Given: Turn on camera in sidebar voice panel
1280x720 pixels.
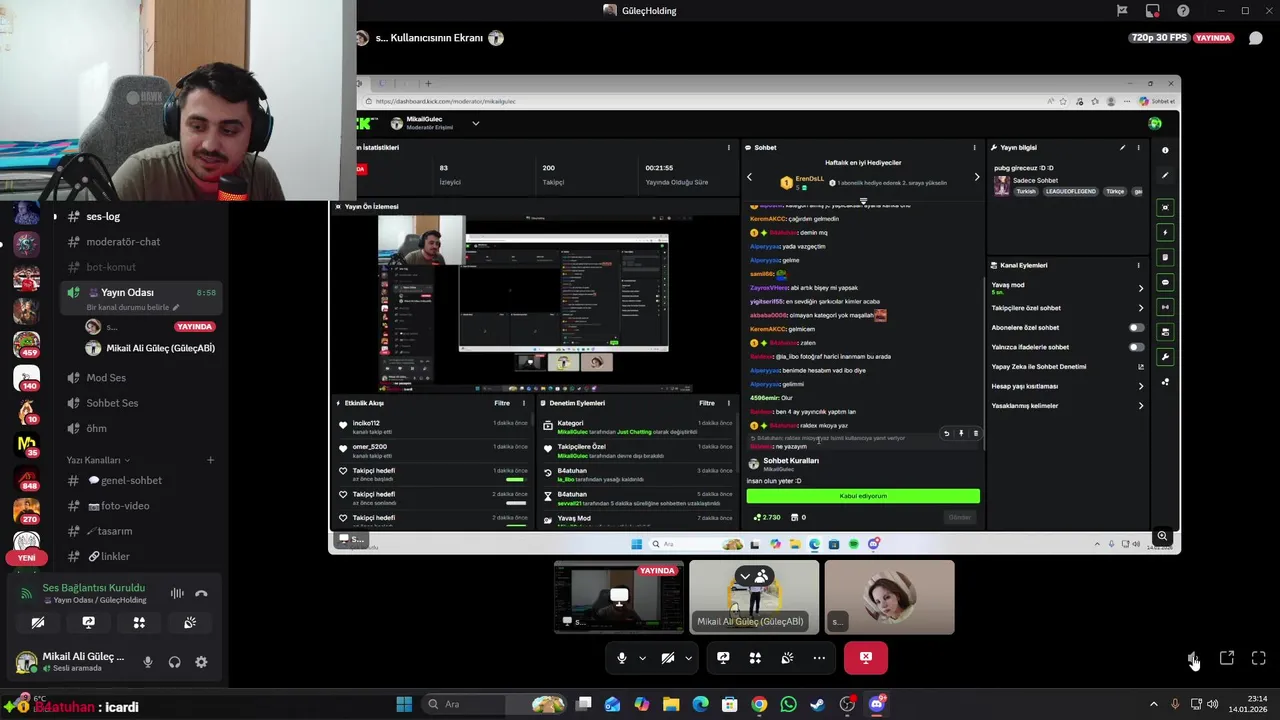Looking at the screenshot, I should 38,622.
